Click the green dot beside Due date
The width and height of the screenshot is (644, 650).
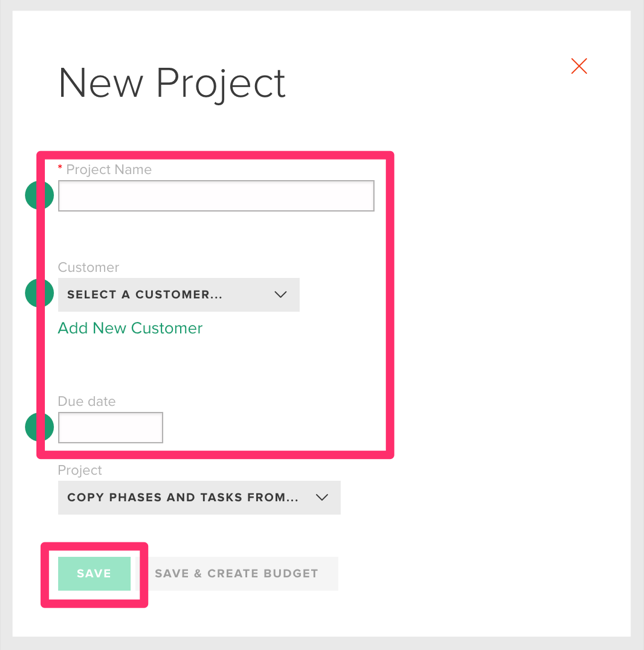click(39, 427)
